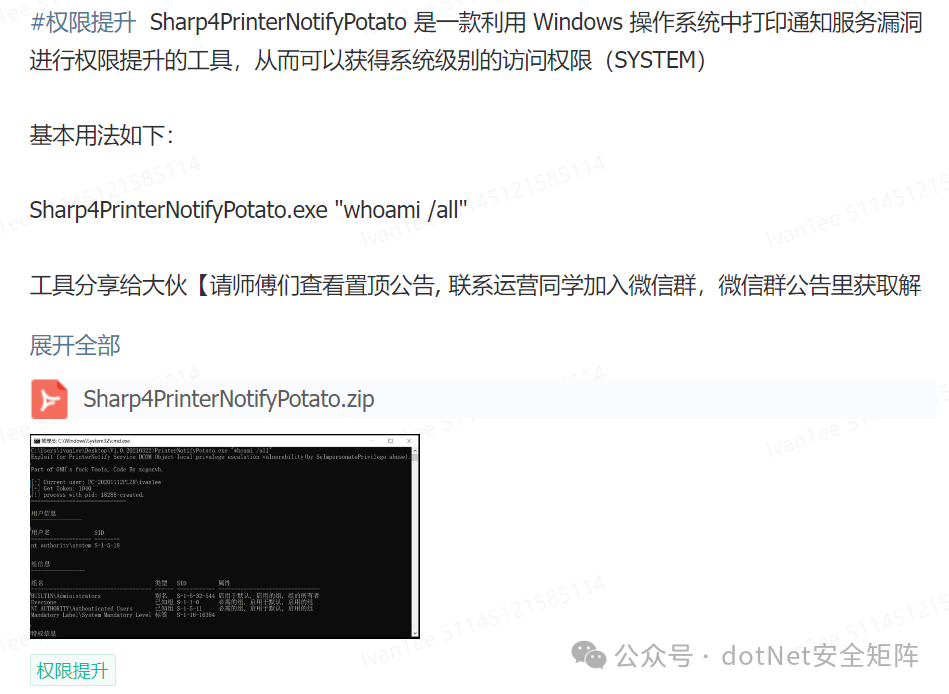
Task: Click the 基本用法如下 heading text
Action: tap(102, 135)
